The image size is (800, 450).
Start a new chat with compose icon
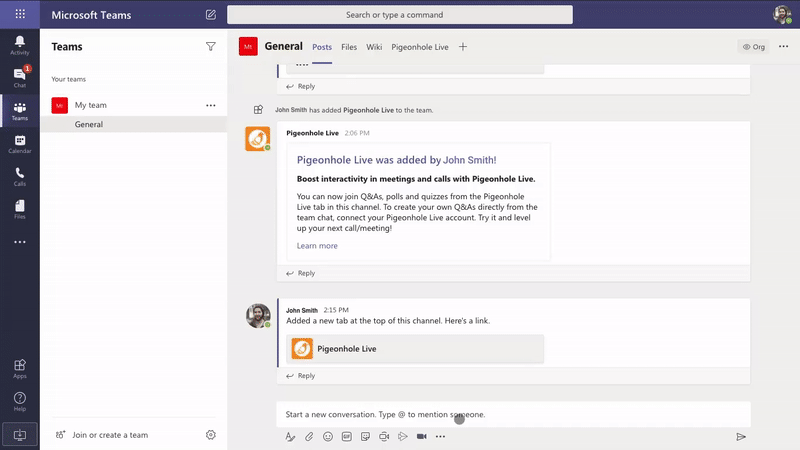[211, 15]
